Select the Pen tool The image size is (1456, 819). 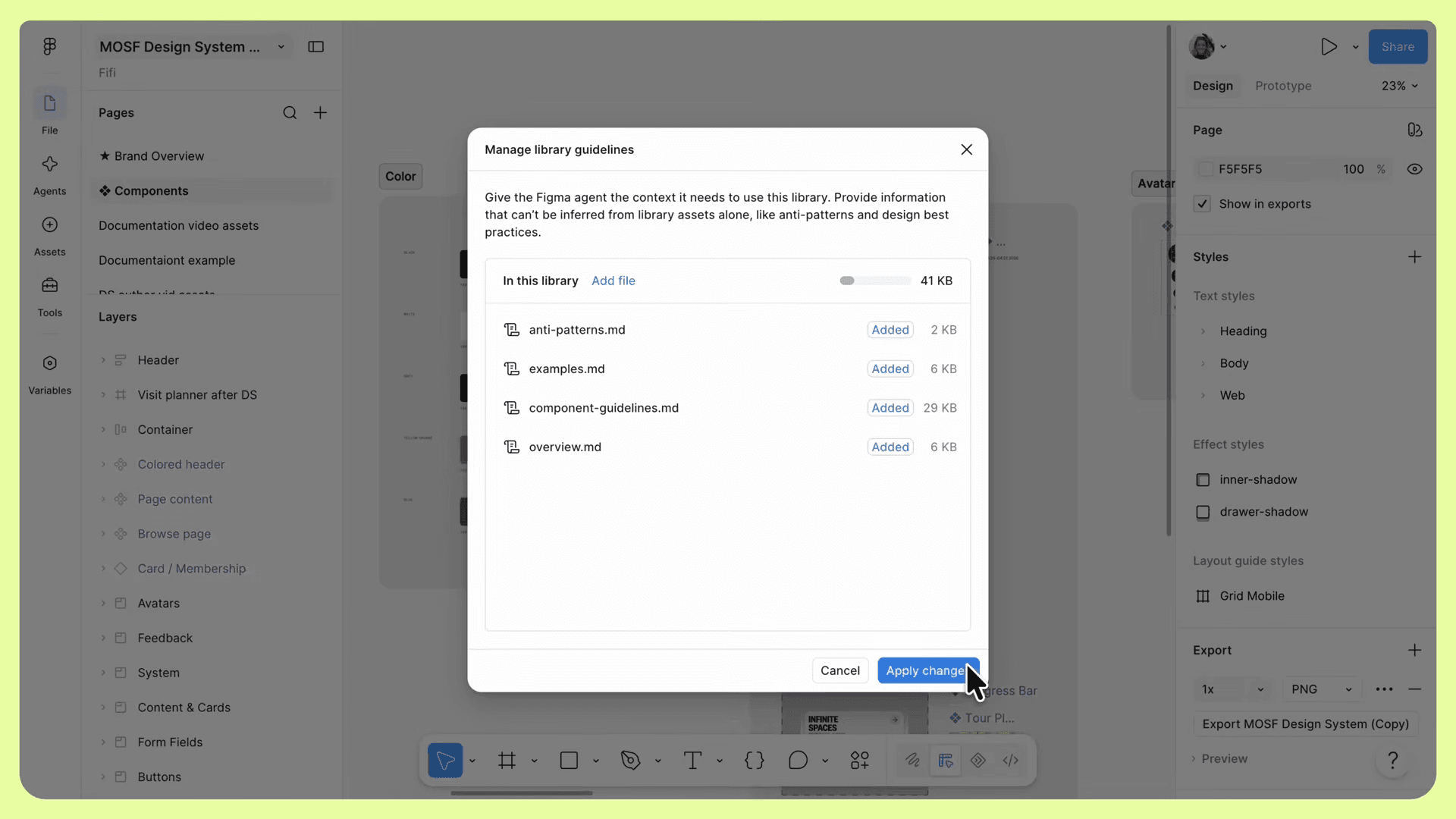630,760
